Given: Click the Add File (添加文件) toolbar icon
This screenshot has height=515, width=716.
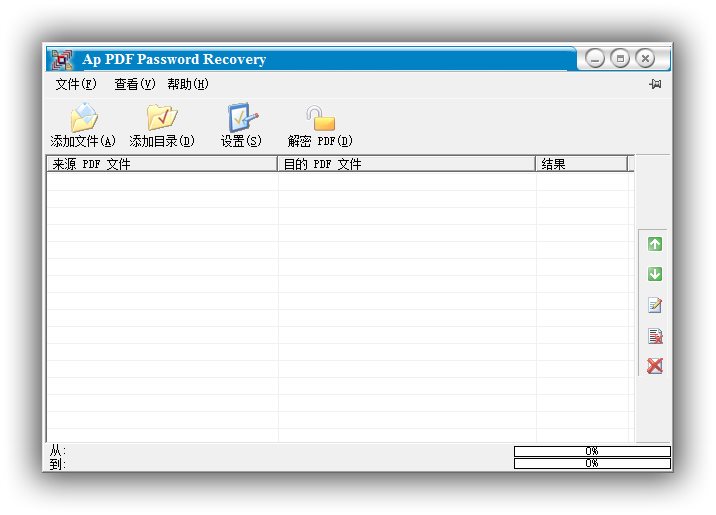Looking at the screenshot, I should point(84,118).
